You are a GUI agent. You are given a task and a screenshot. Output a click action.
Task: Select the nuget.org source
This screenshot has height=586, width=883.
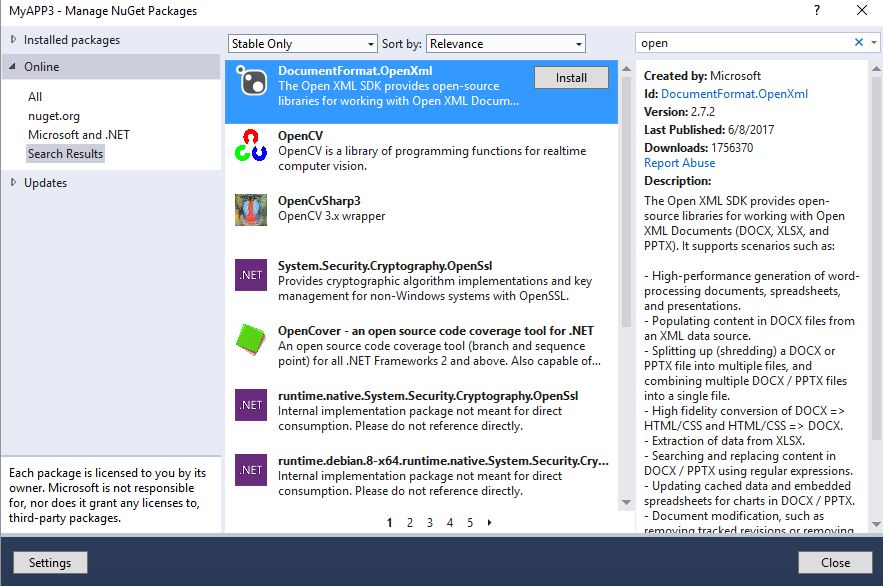point(54,115)
